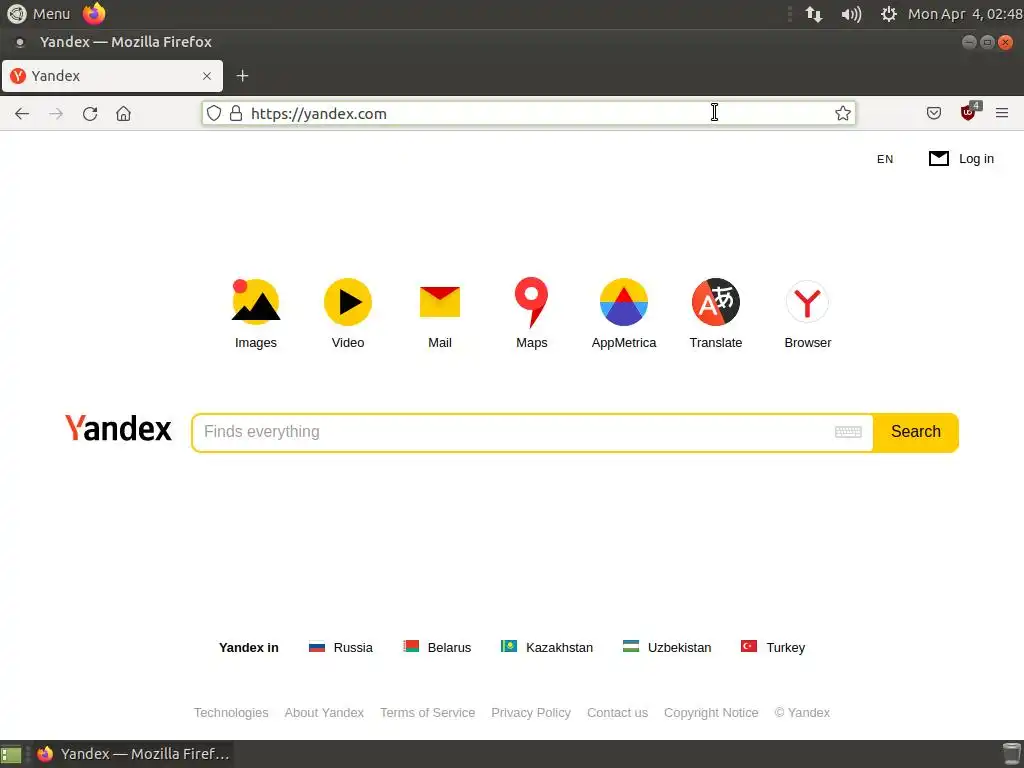The width and height of the screenshot is (1024, 768).
Task: Open the trash icon in bottom panel
Action: [1012, 754]
